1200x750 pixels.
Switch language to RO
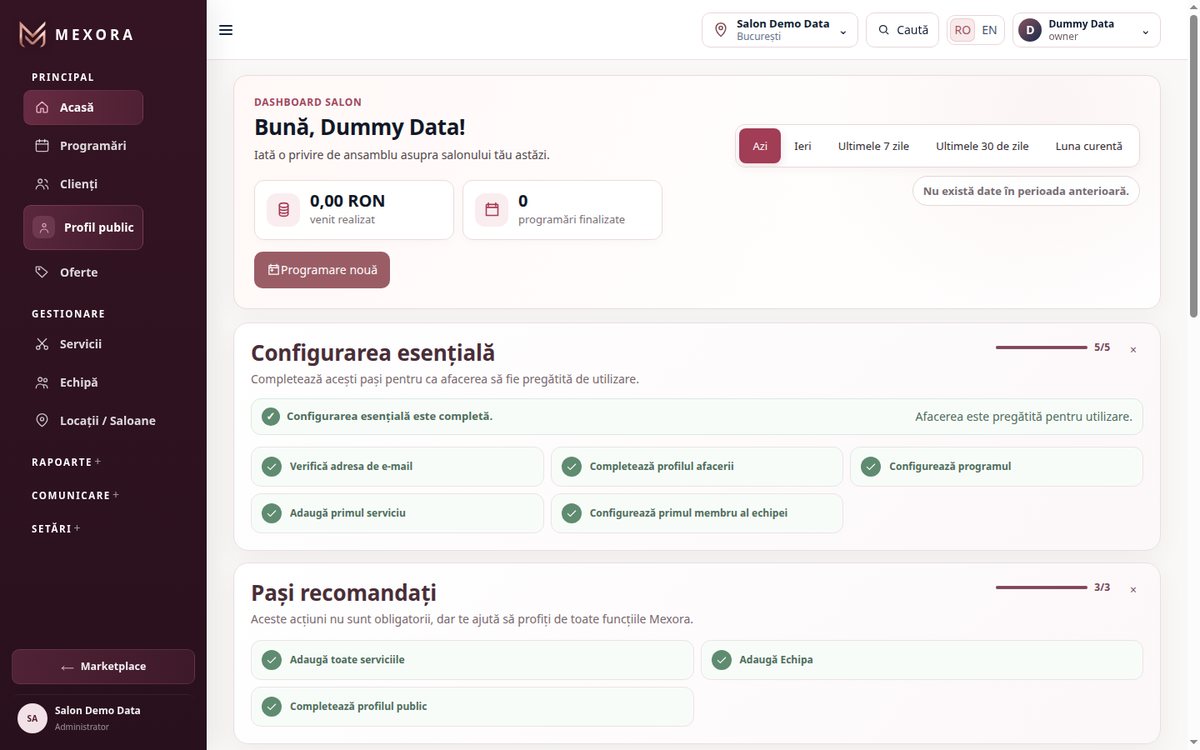click(x=962, y=30)
